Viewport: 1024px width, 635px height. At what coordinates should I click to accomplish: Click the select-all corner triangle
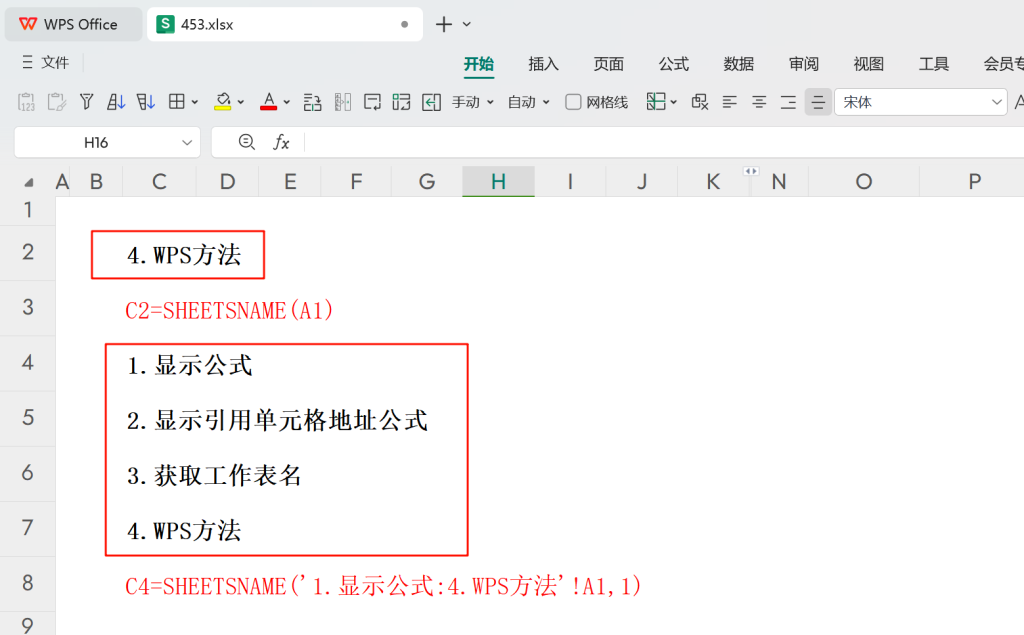click(x=28, y=182)
